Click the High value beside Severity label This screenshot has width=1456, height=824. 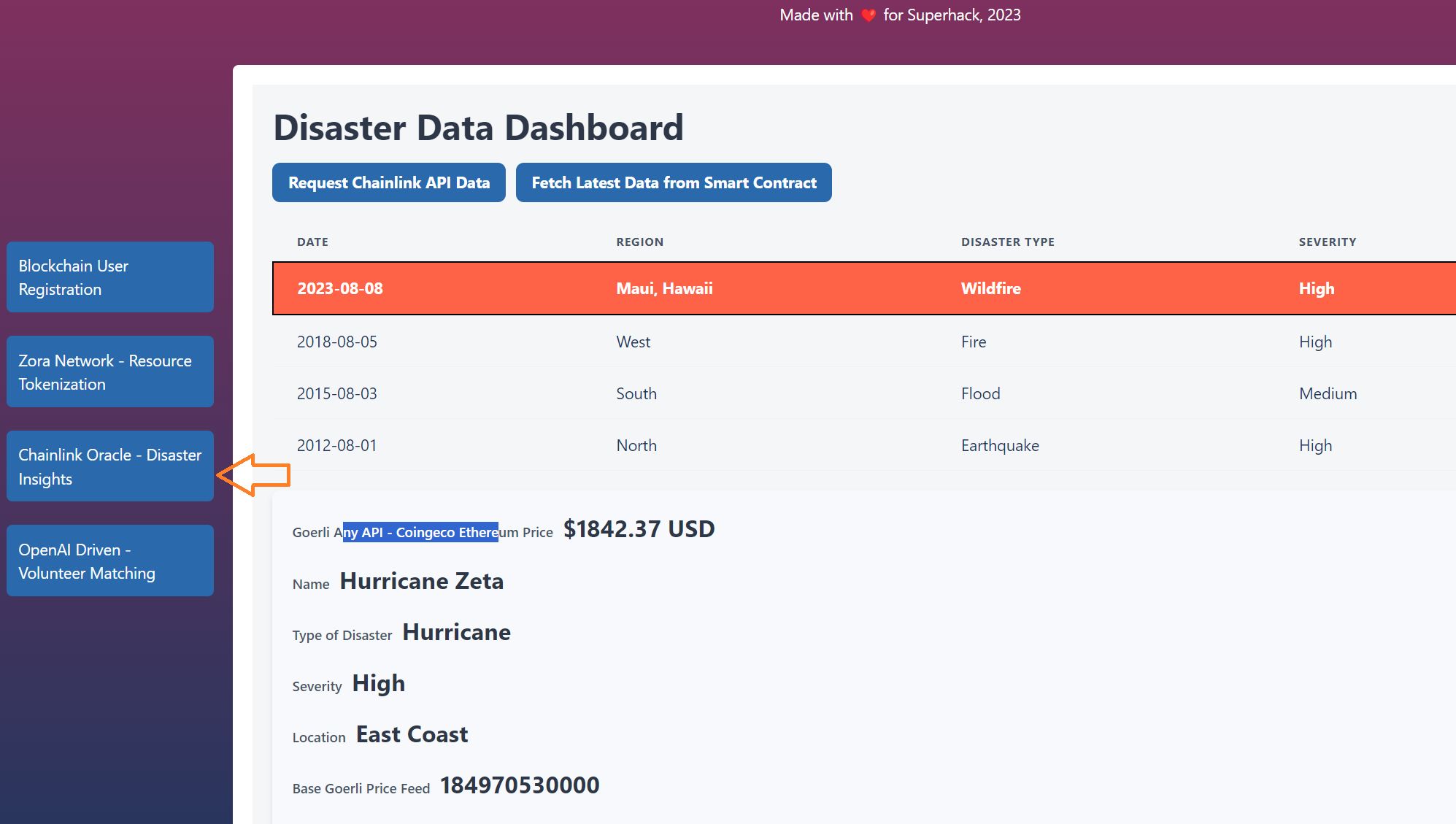pos(378,683)
